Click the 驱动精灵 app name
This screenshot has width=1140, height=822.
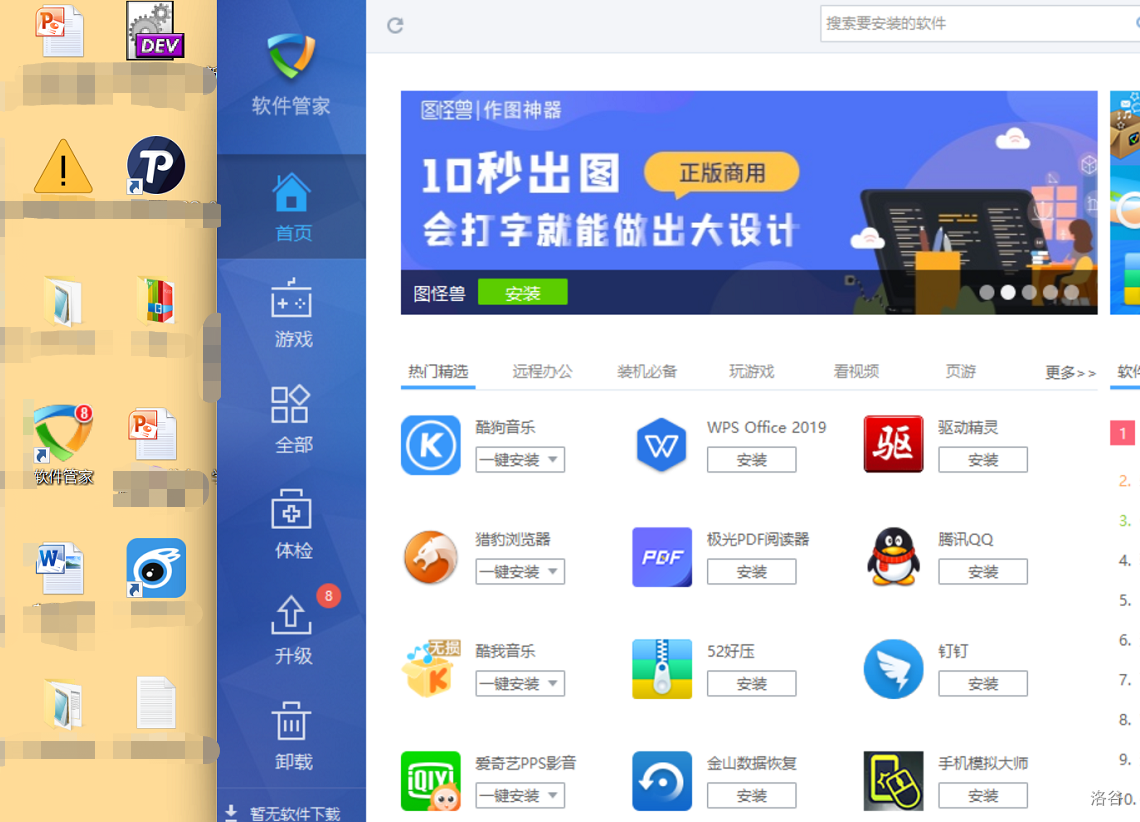[x=968, y=427]
